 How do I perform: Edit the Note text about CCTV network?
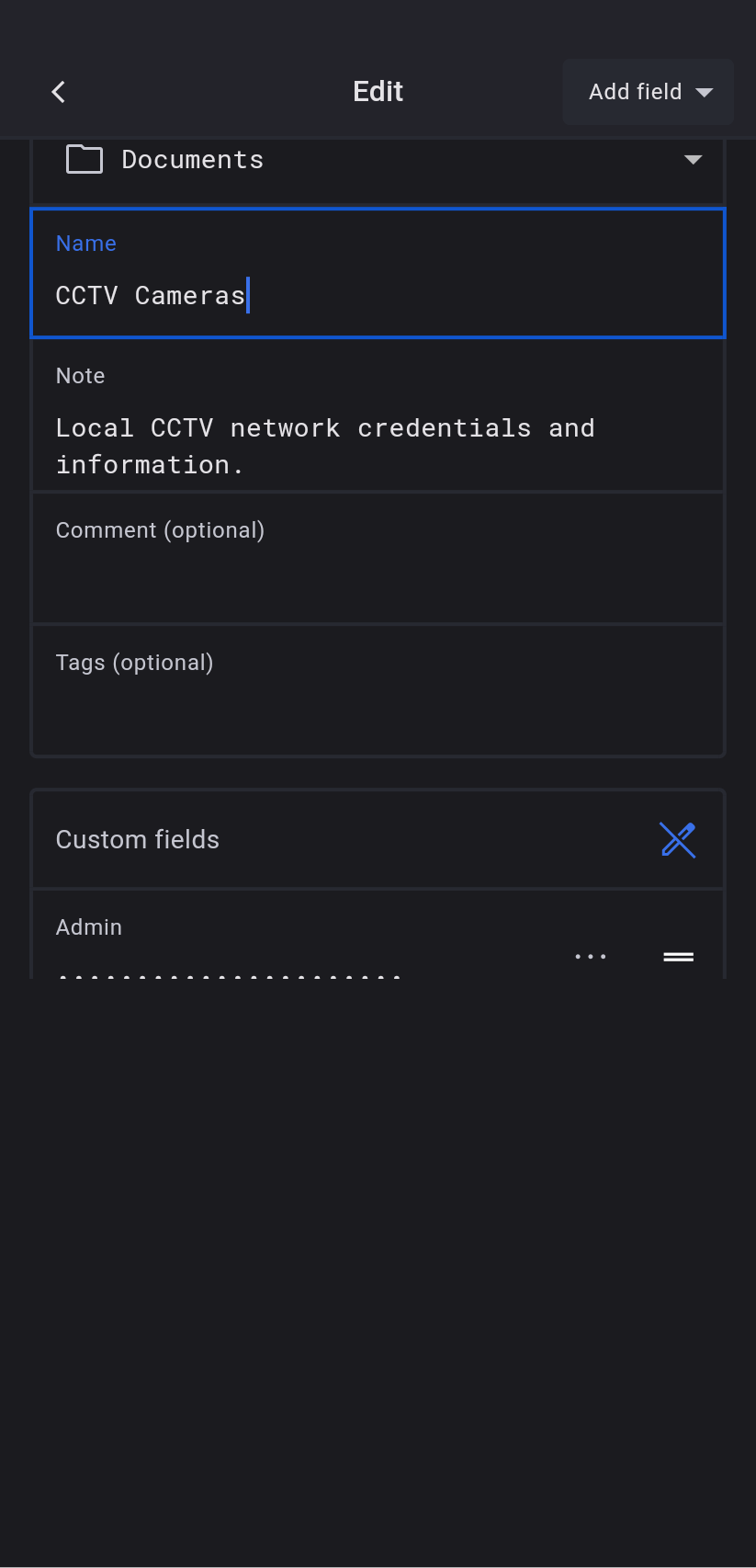[325, 447]
